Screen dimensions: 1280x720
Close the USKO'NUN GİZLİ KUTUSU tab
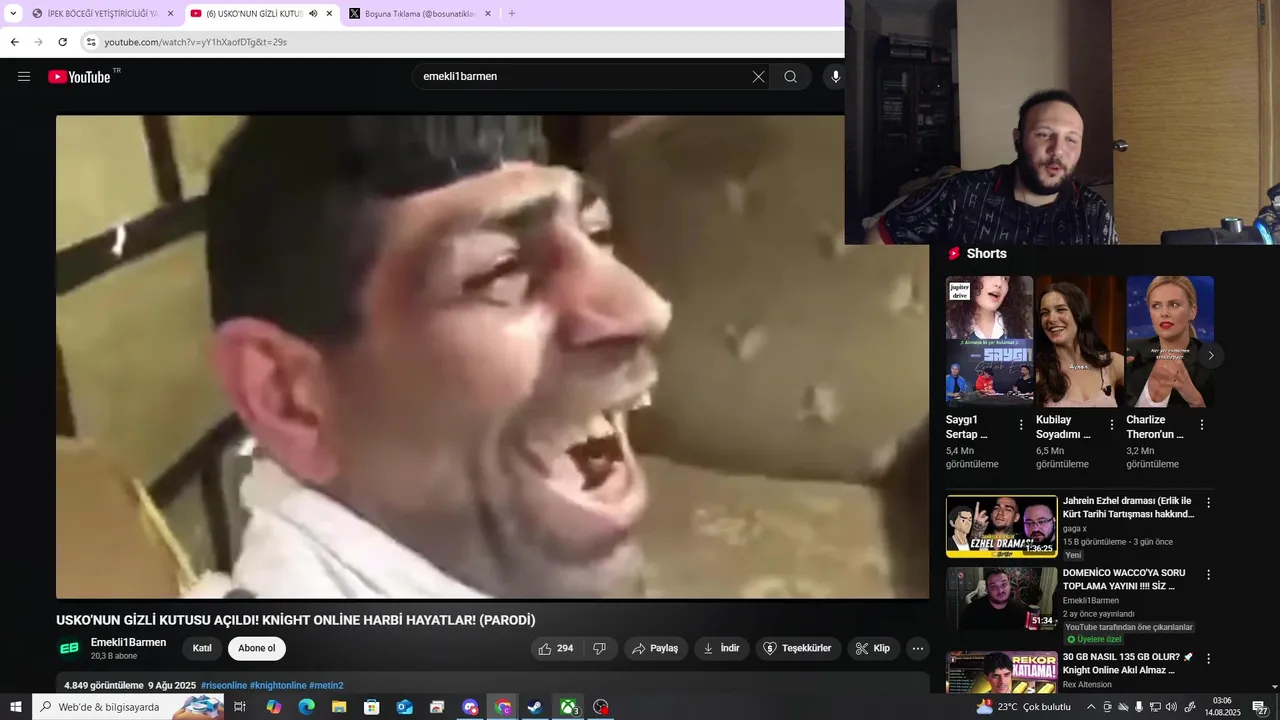pos(329,14)
